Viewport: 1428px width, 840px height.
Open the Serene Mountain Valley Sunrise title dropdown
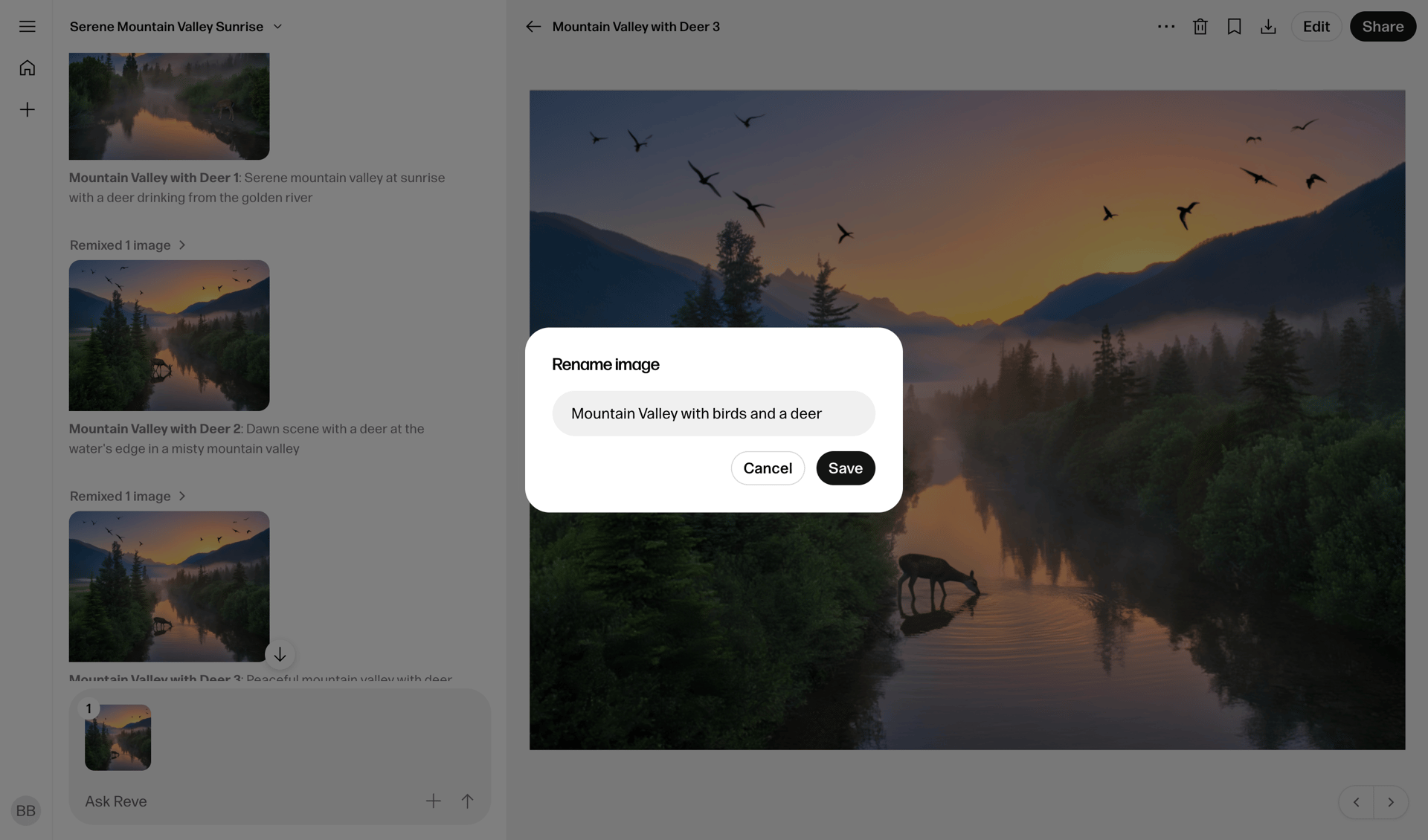[278, 26]
